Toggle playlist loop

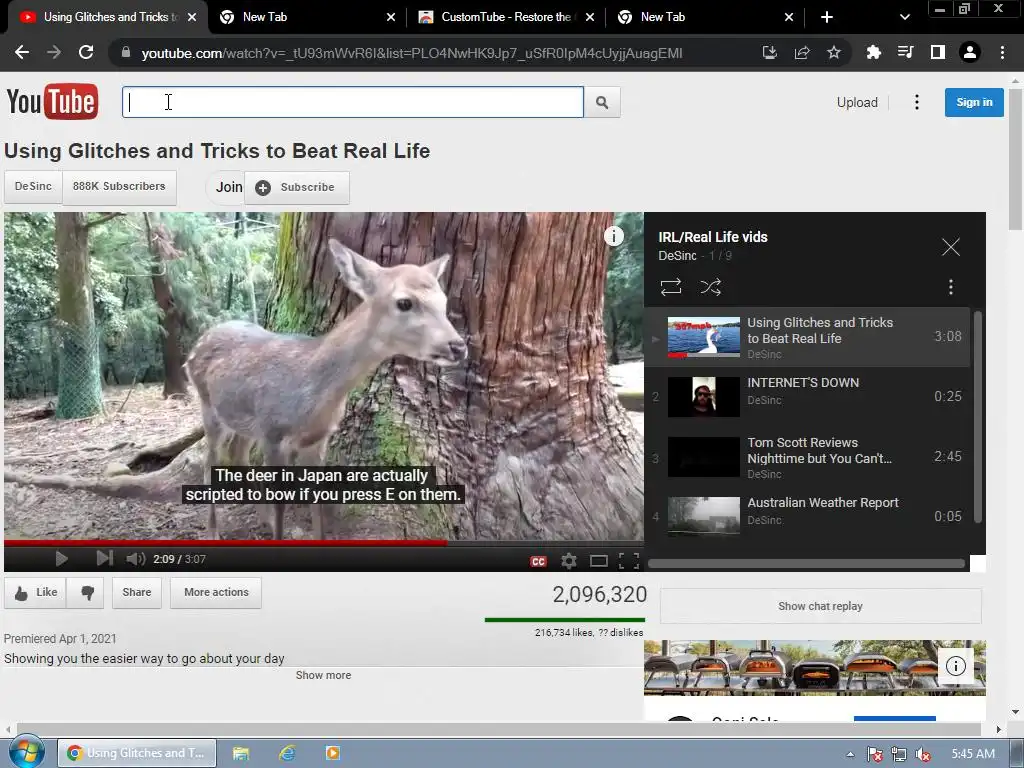tap(671, 287)
